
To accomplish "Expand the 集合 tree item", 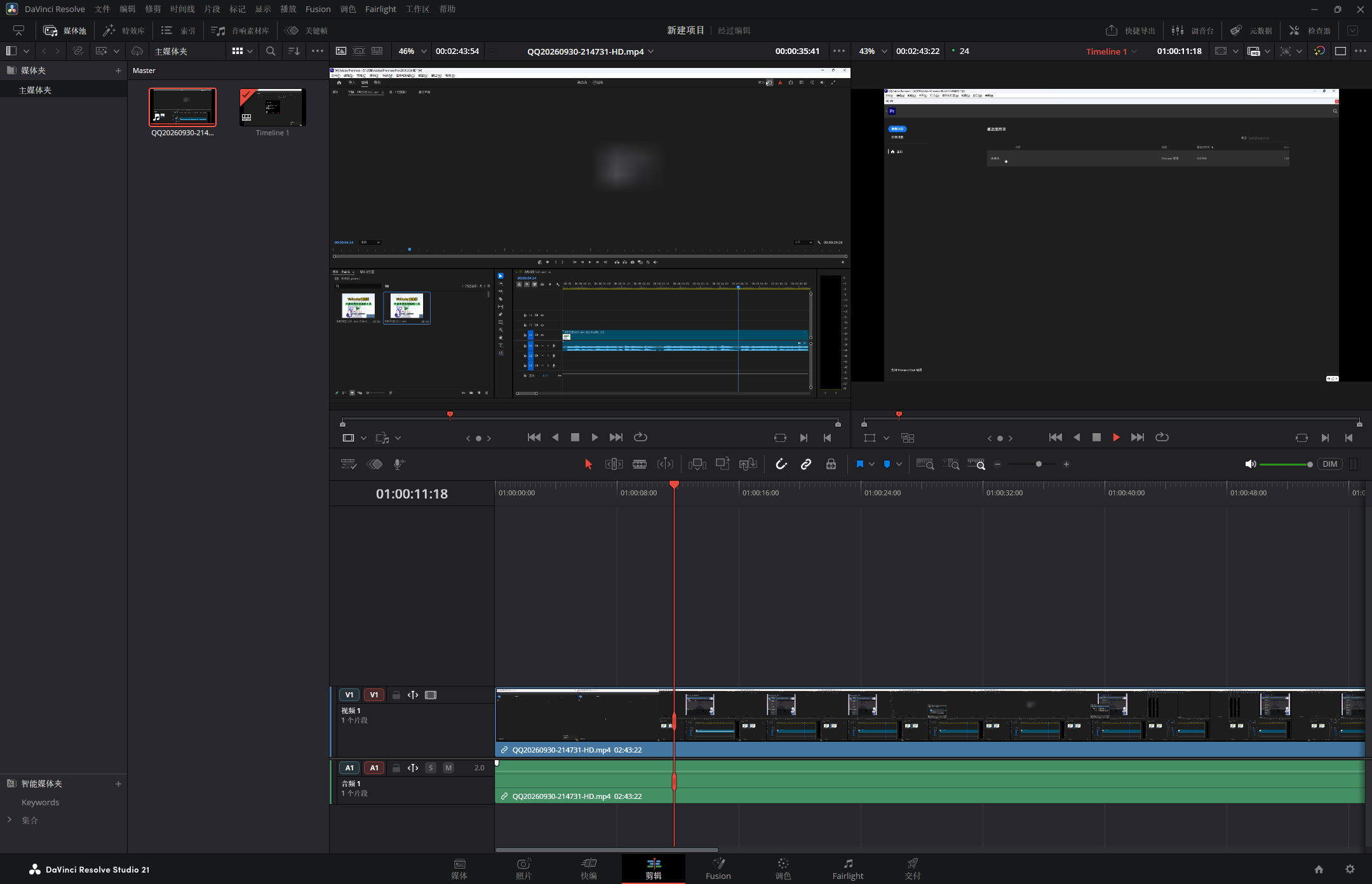I will click(x=10, y=820).
